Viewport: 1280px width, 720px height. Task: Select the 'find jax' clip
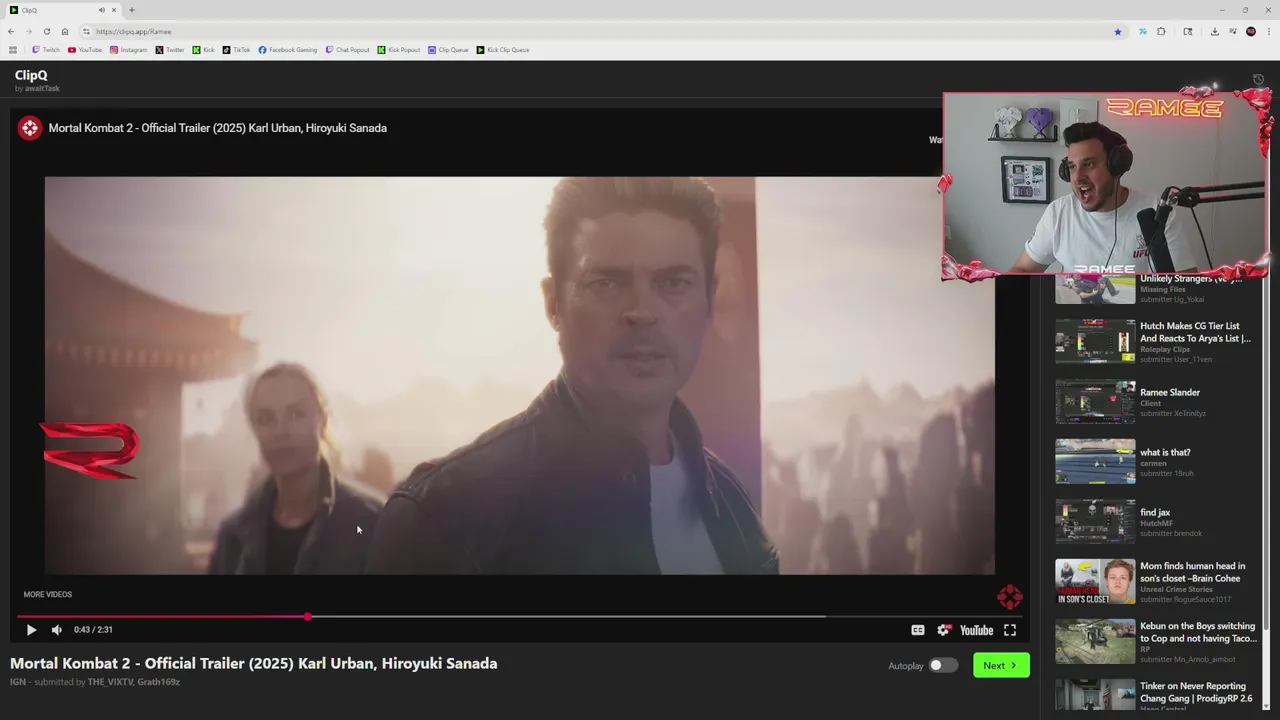[x=1155, y=522]
